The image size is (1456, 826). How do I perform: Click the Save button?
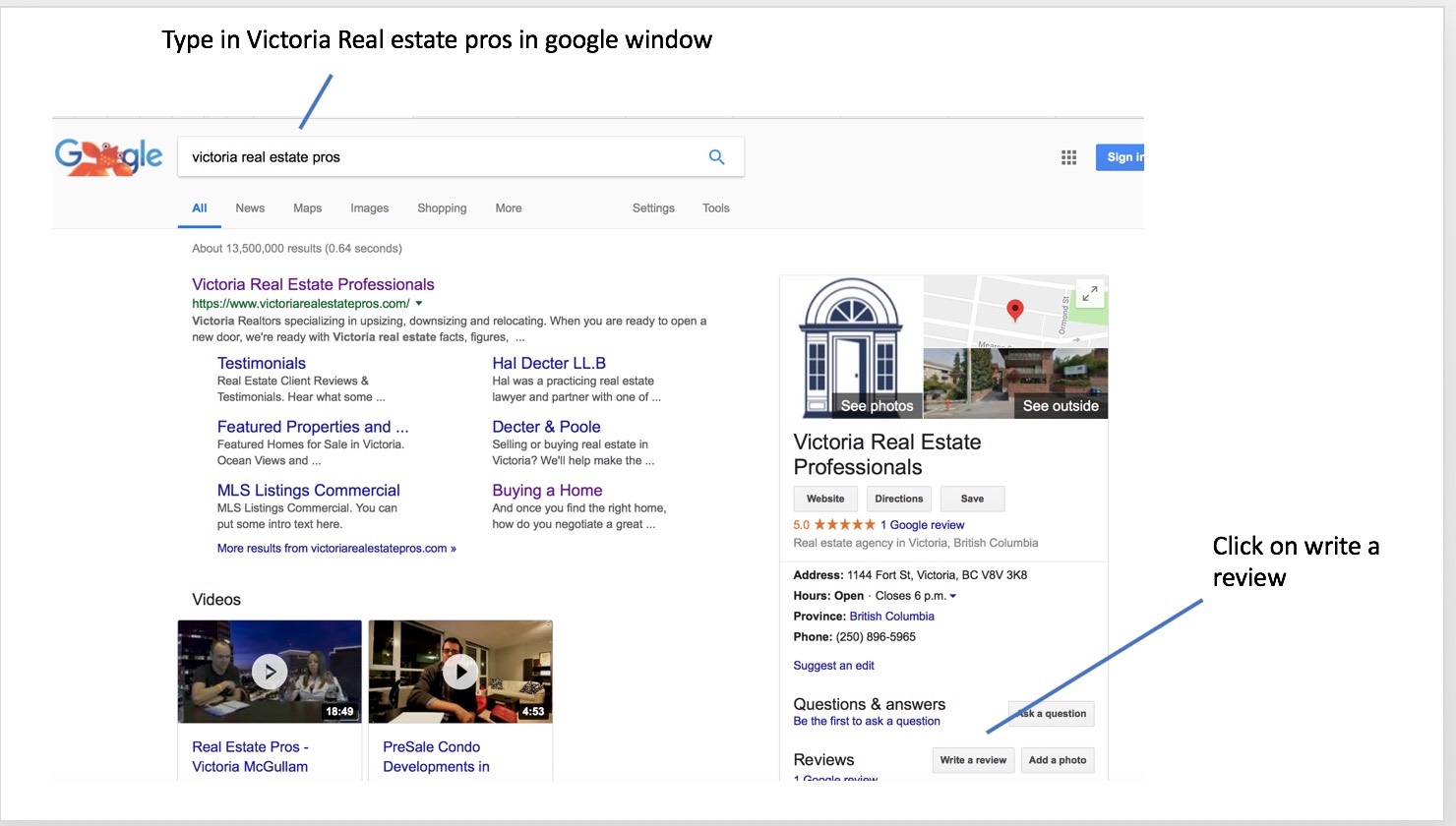pyautogui.click(x=972, y=499)
